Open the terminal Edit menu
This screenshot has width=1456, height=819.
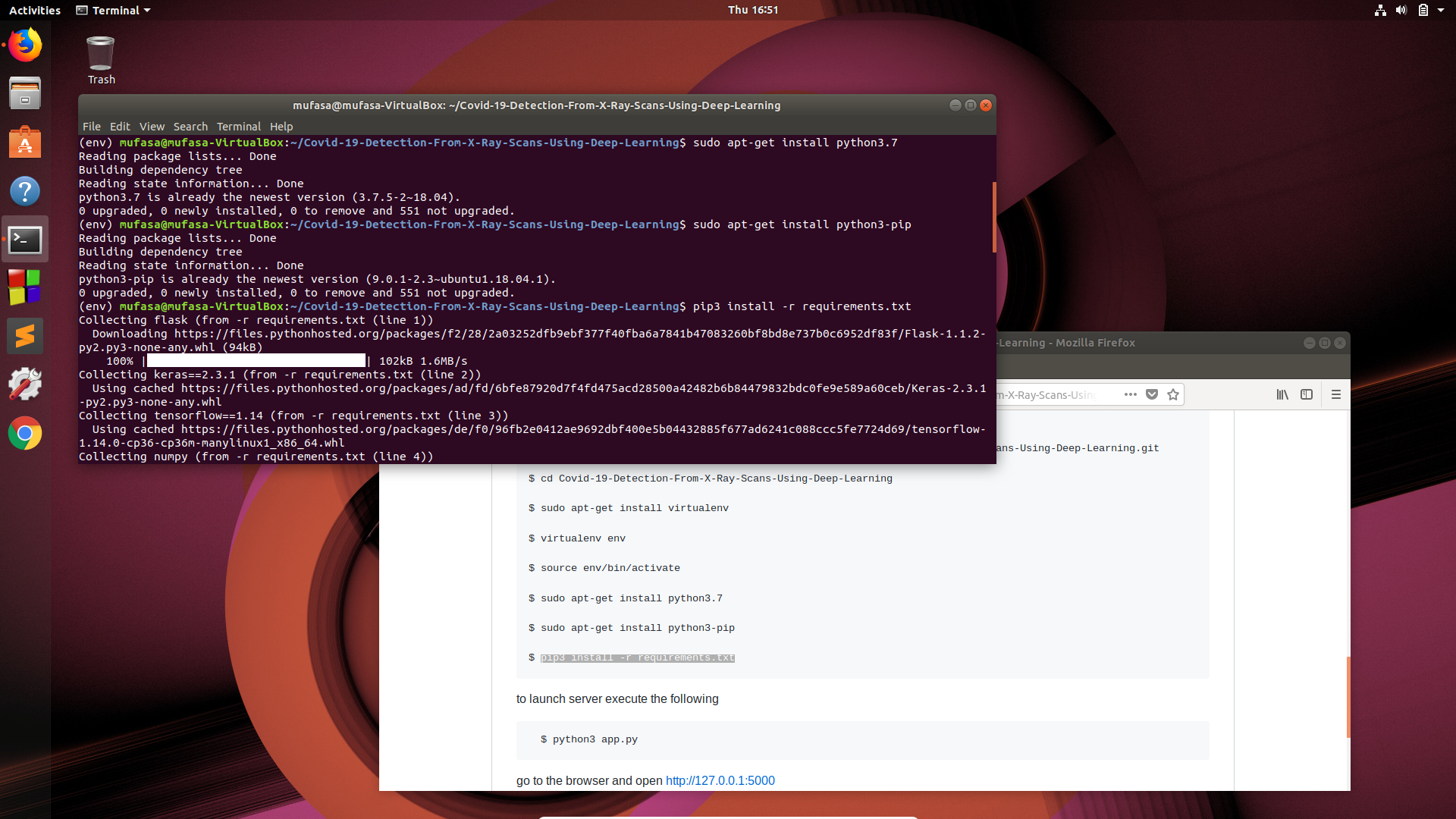pyautogui.click(x=120, y=127)
